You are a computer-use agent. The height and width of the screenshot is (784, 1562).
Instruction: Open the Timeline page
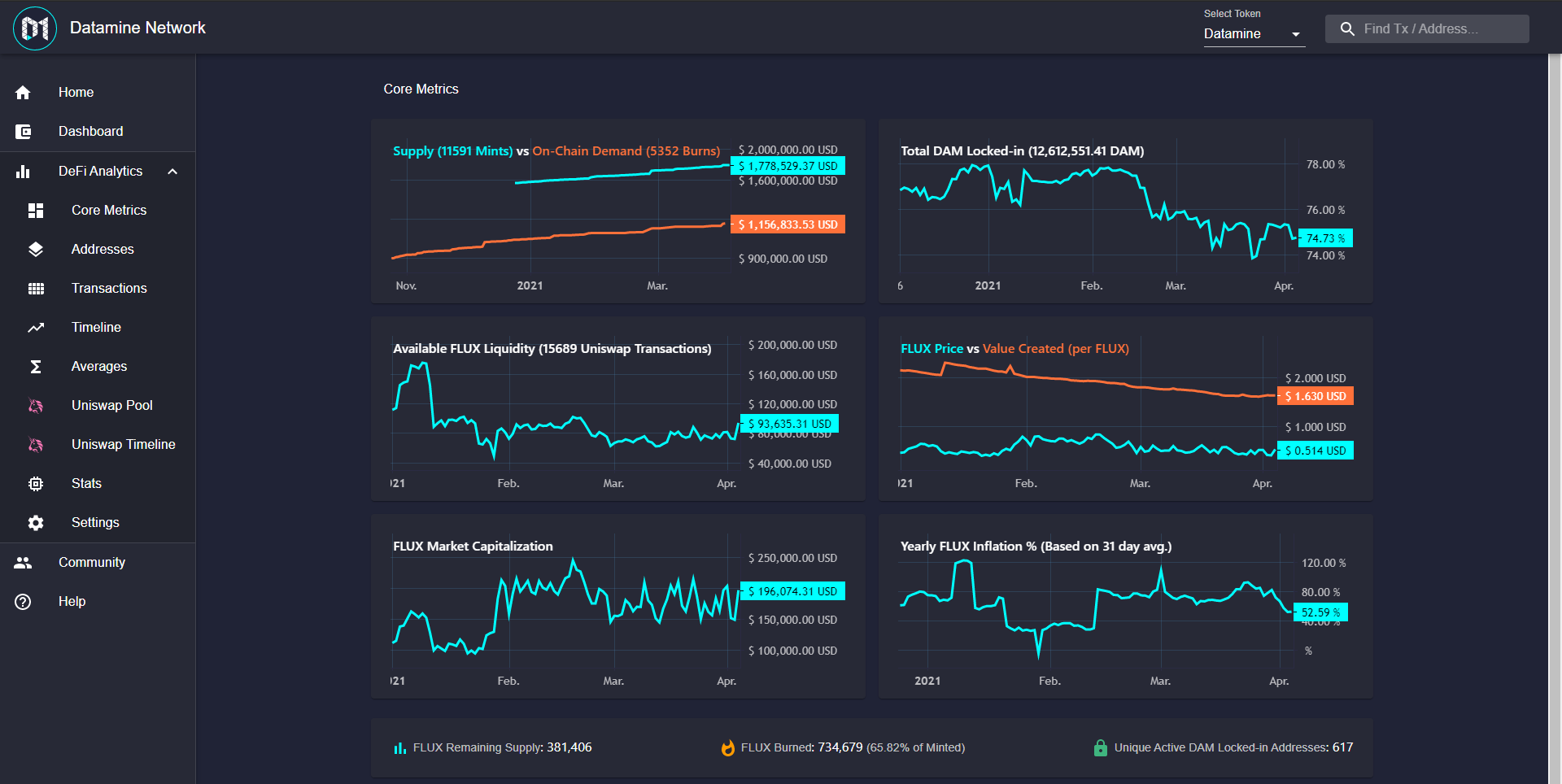[98, 328]
